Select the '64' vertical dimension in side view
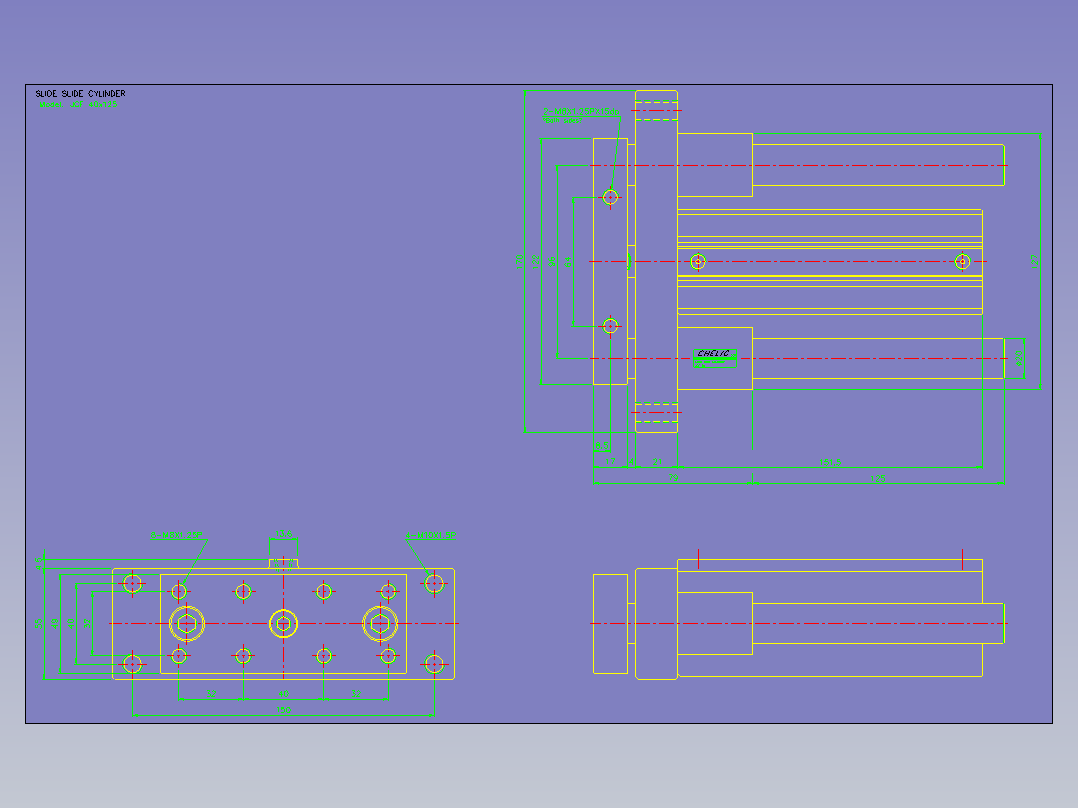 [569, 262]
